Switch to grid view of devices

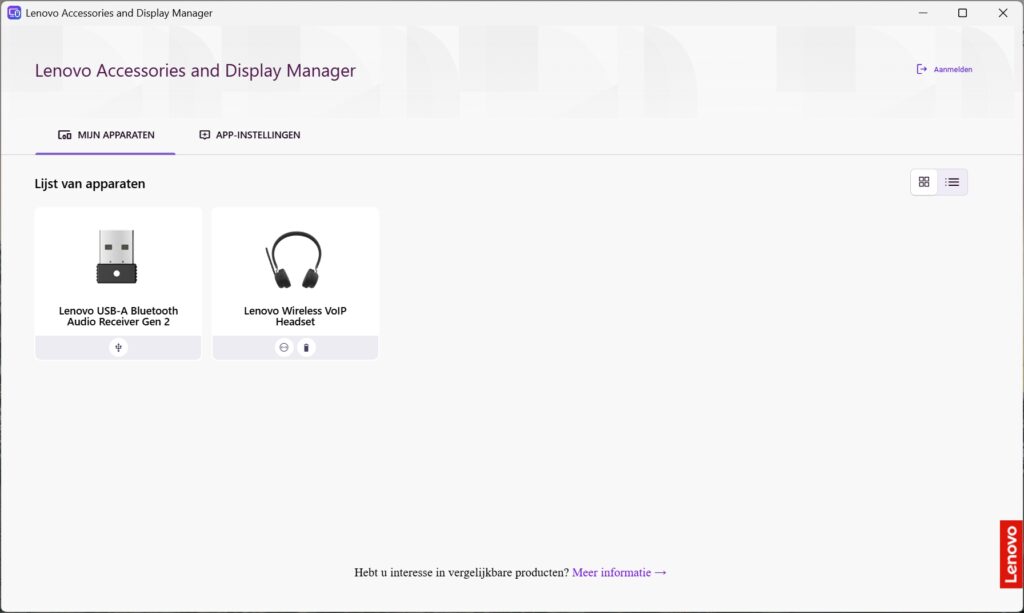923,182
